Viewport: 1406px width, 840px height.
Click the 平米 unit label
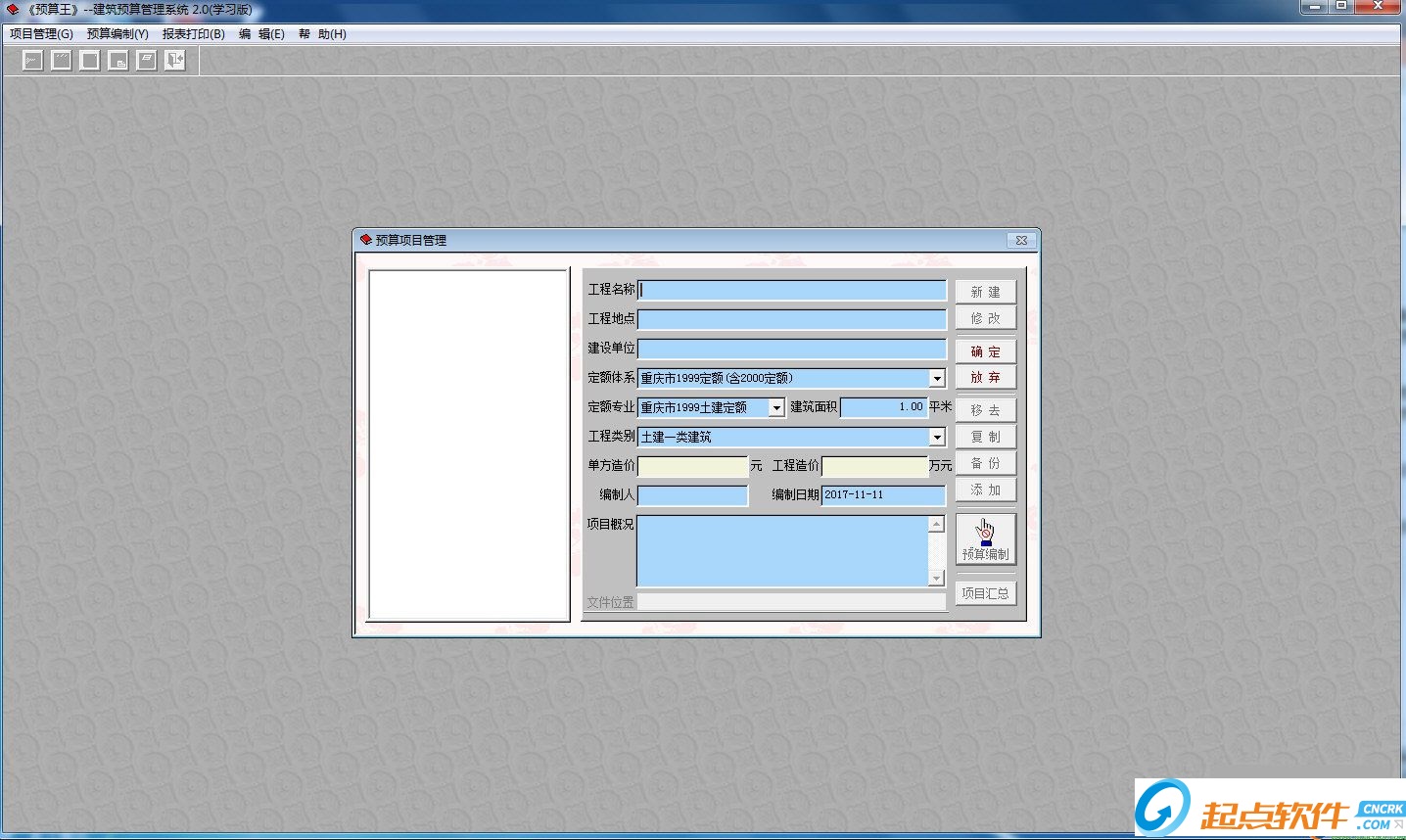pos(941,407)
